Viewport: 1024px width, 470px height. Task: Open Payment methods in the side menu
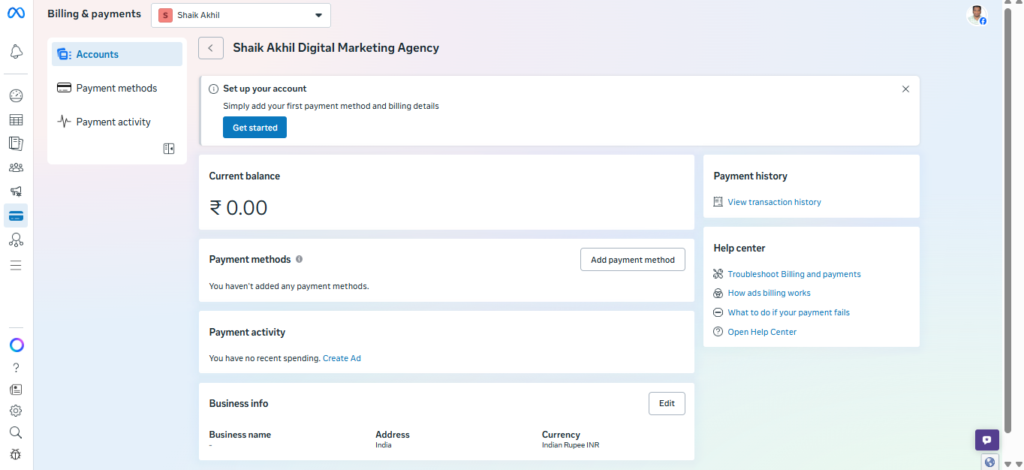[x=118, y=88]
